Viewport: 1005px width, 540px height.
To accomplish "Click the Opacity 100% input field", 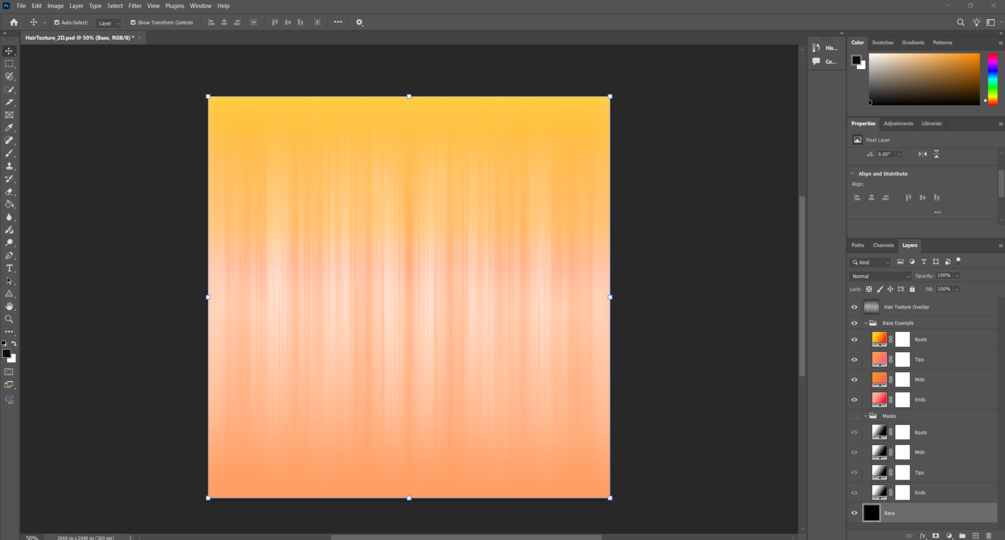I will (944, 275).
